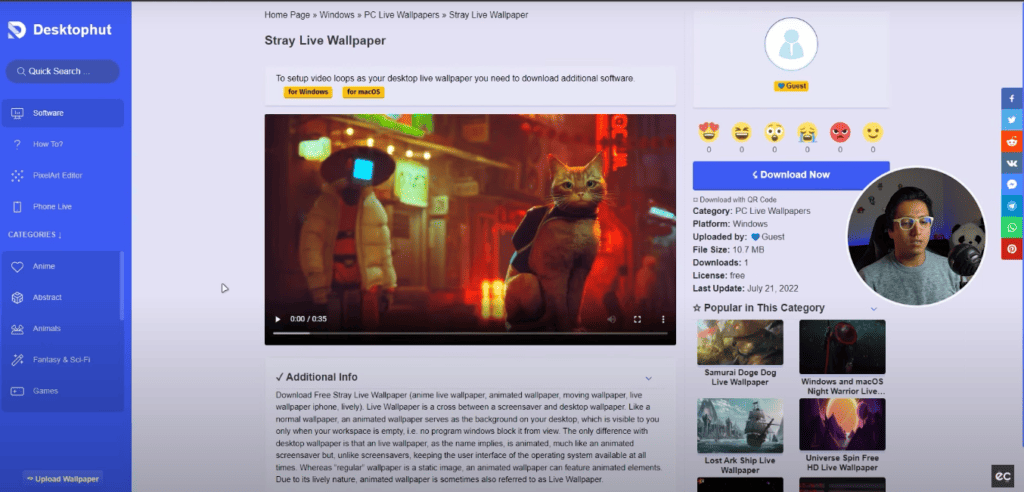This screenshot has height=492, width=1024.
Task: Click the Home Page breadcrumb link
Action: point(286,14)
